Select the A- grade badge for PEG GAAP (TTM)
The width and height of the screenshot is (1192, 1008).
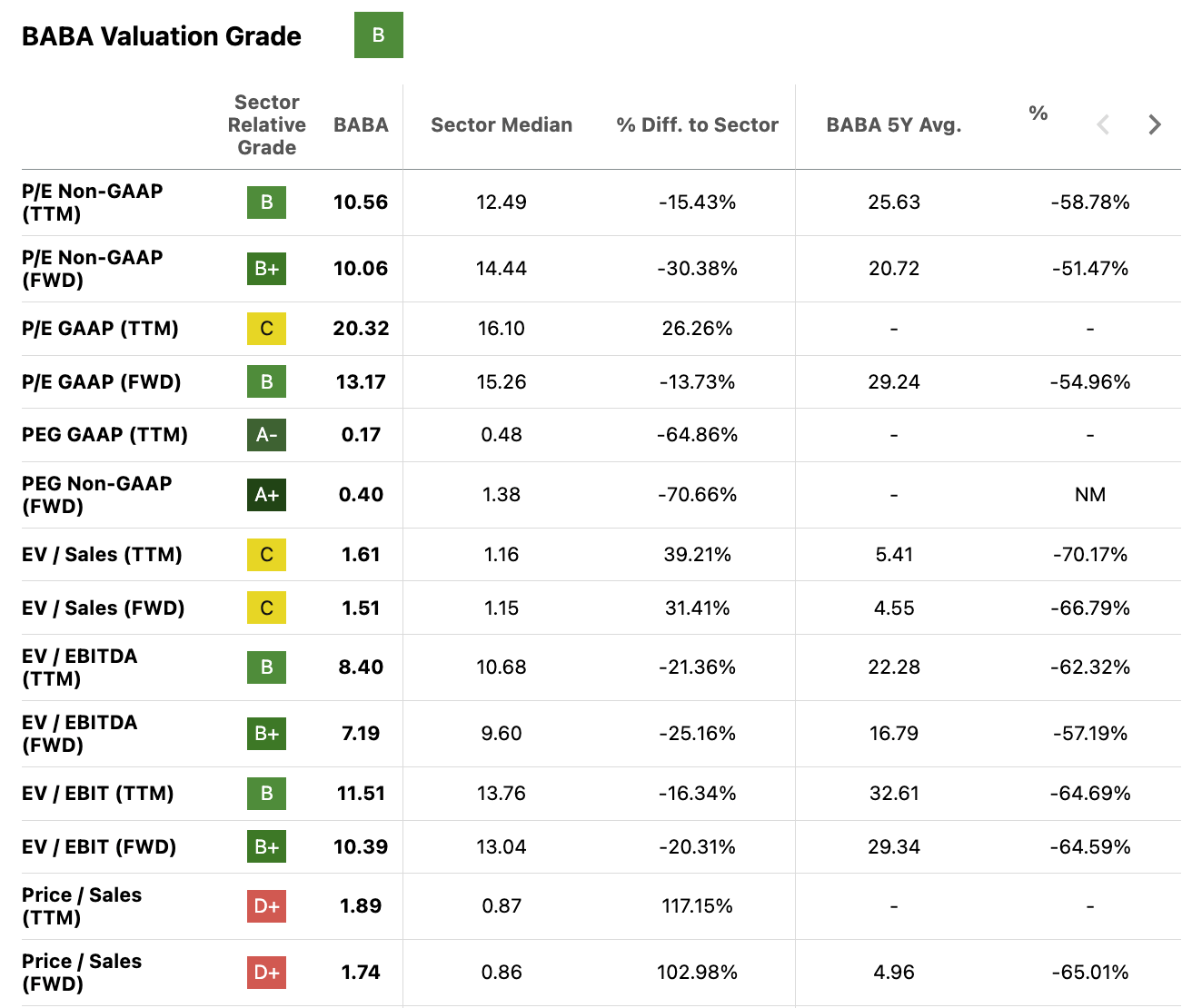(266, 435)
